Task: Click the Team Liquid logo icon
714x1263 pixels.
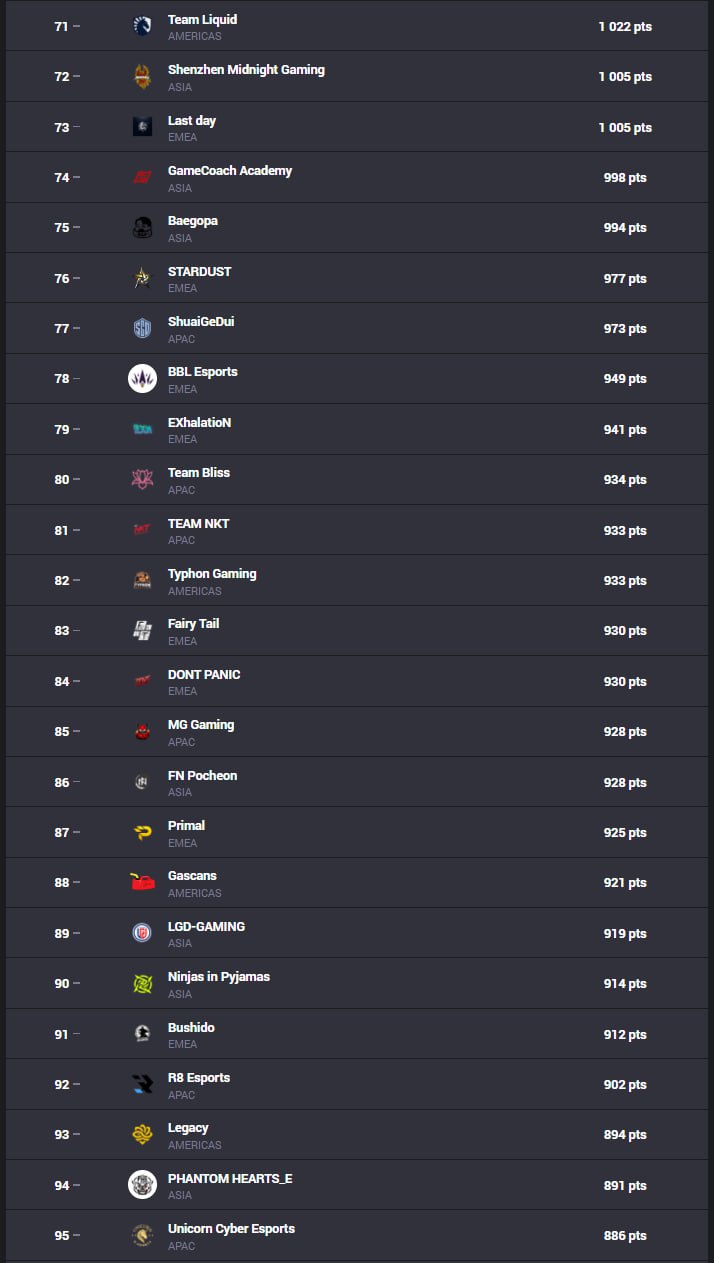Action: [x=142, y=26]
